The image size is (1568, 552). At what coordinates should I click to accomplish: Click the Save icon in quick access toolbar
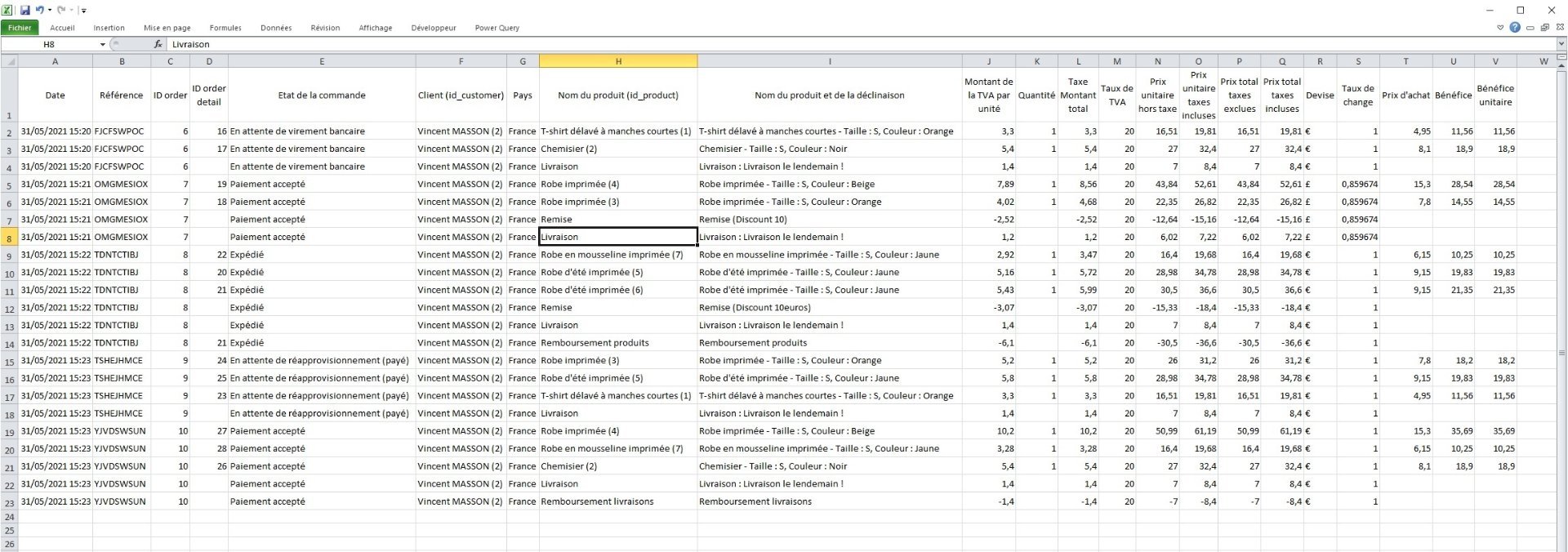pyautogui.click(x=25, y=11)
